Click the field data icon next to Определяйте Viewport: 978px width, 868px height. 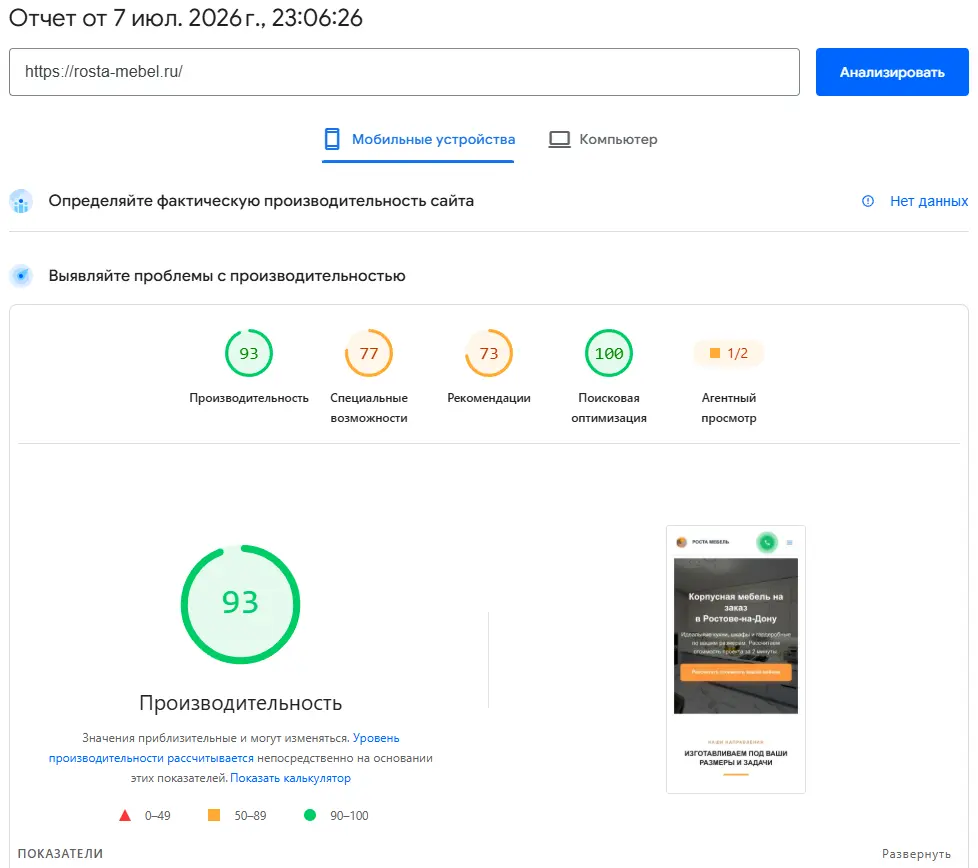21,201
